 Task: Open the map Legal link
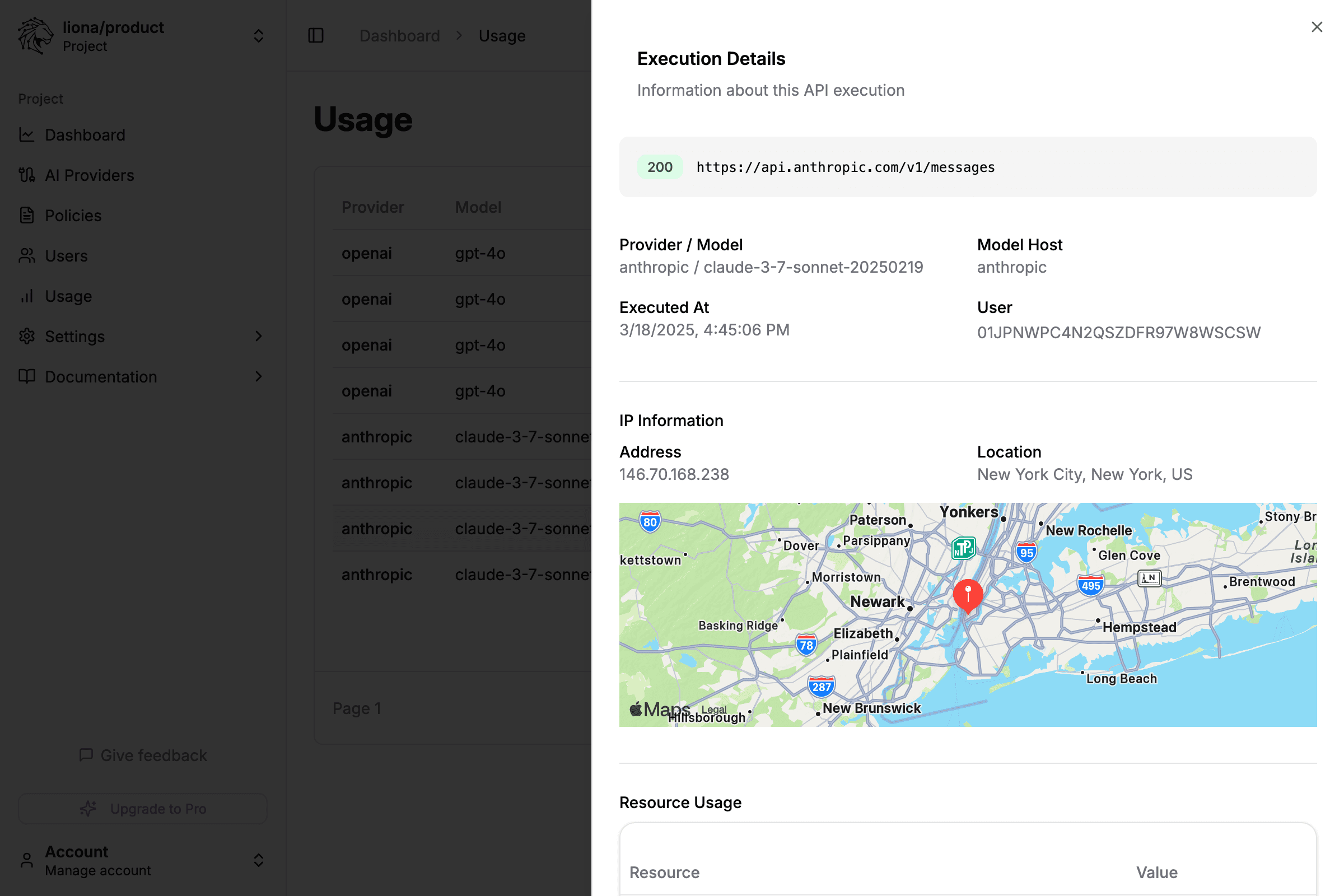[713, 709]
